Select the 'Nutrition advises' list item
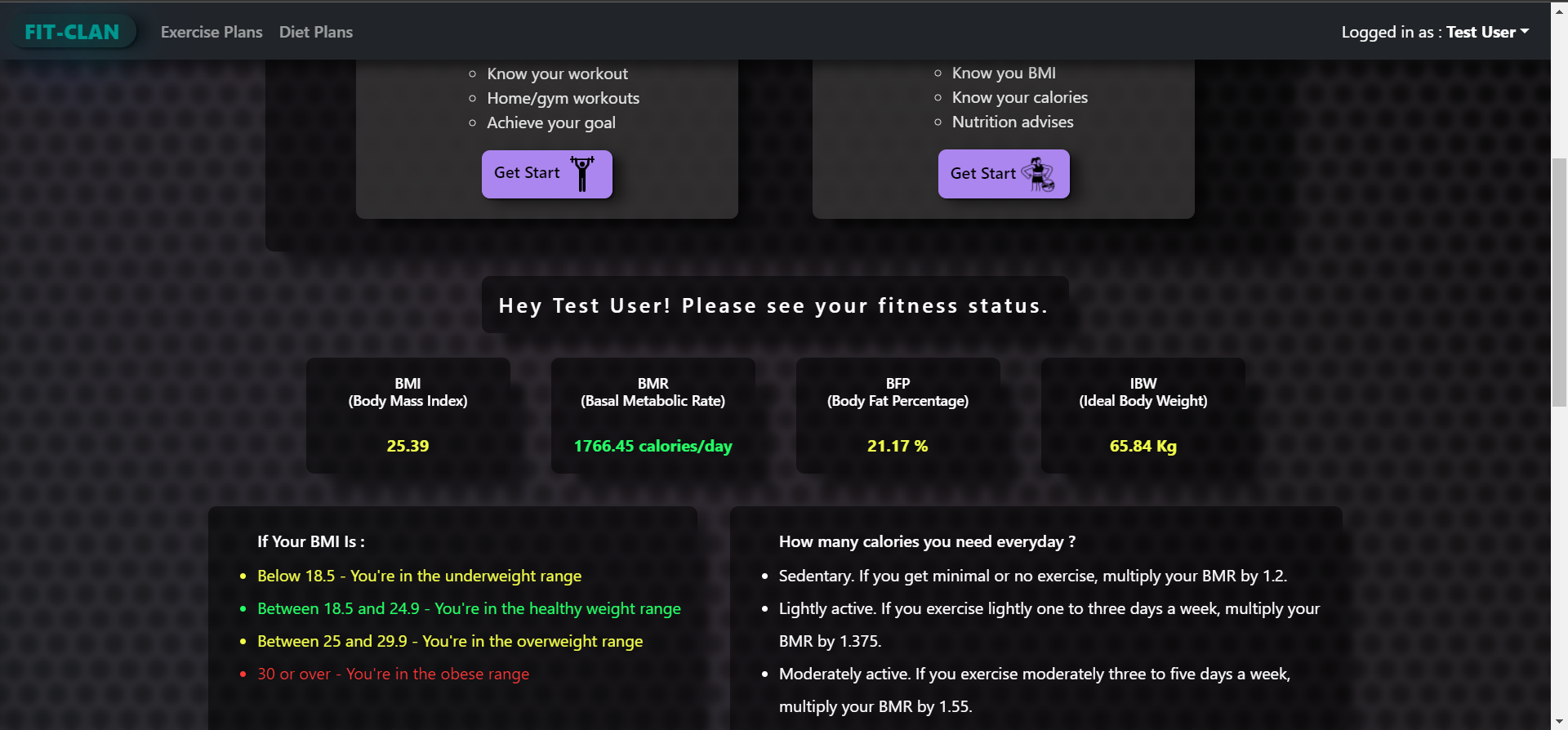 click(1013, 122)
